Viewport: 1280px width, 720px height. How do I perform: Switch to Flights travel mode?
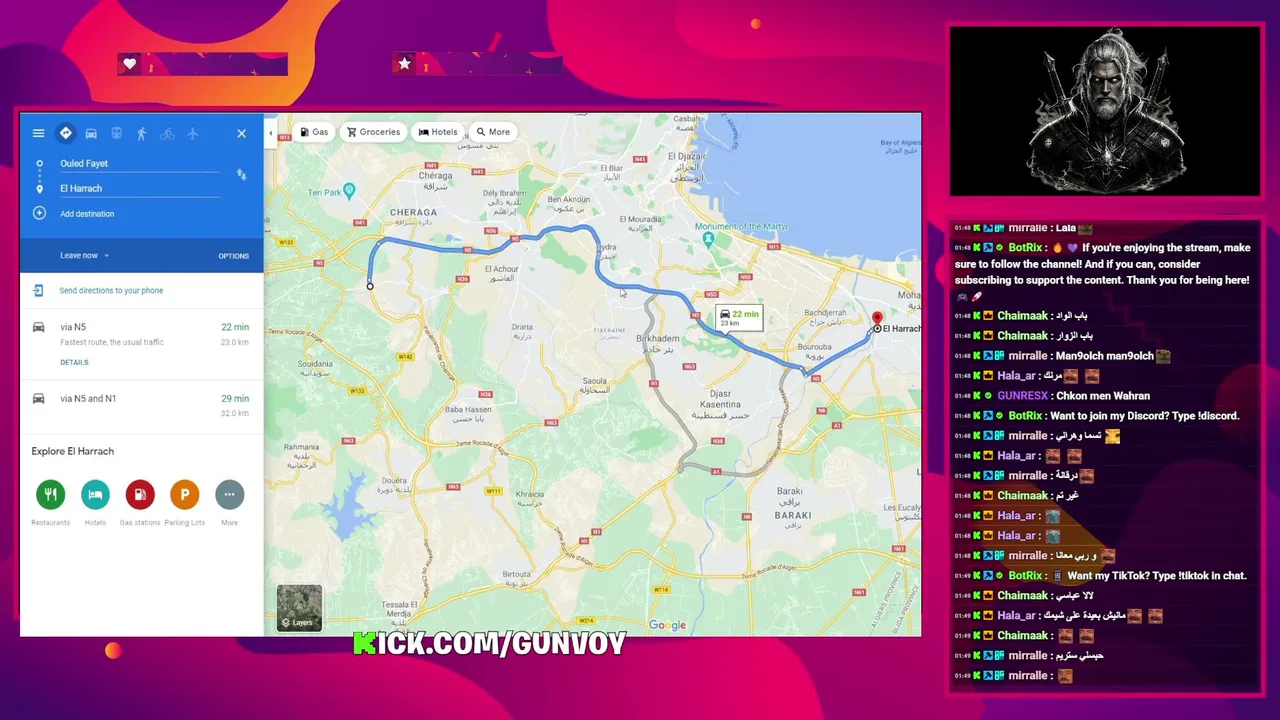pyautogui.click(x=193, y=133)
